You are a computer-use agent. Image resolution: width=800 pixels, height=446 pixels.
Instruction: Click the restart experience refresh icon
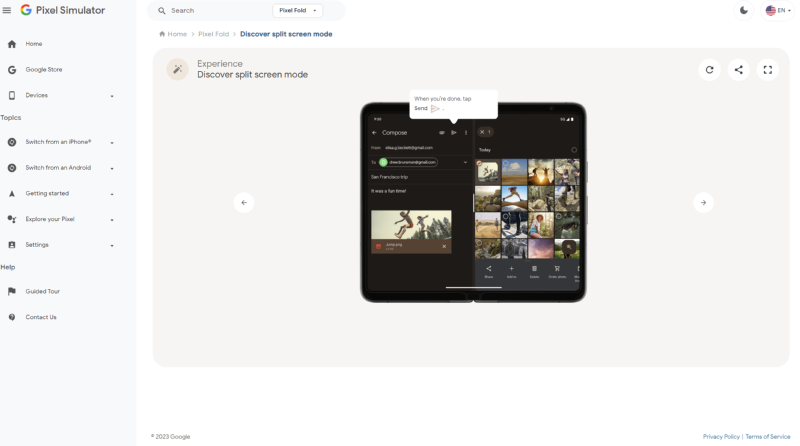pos(710,70)
